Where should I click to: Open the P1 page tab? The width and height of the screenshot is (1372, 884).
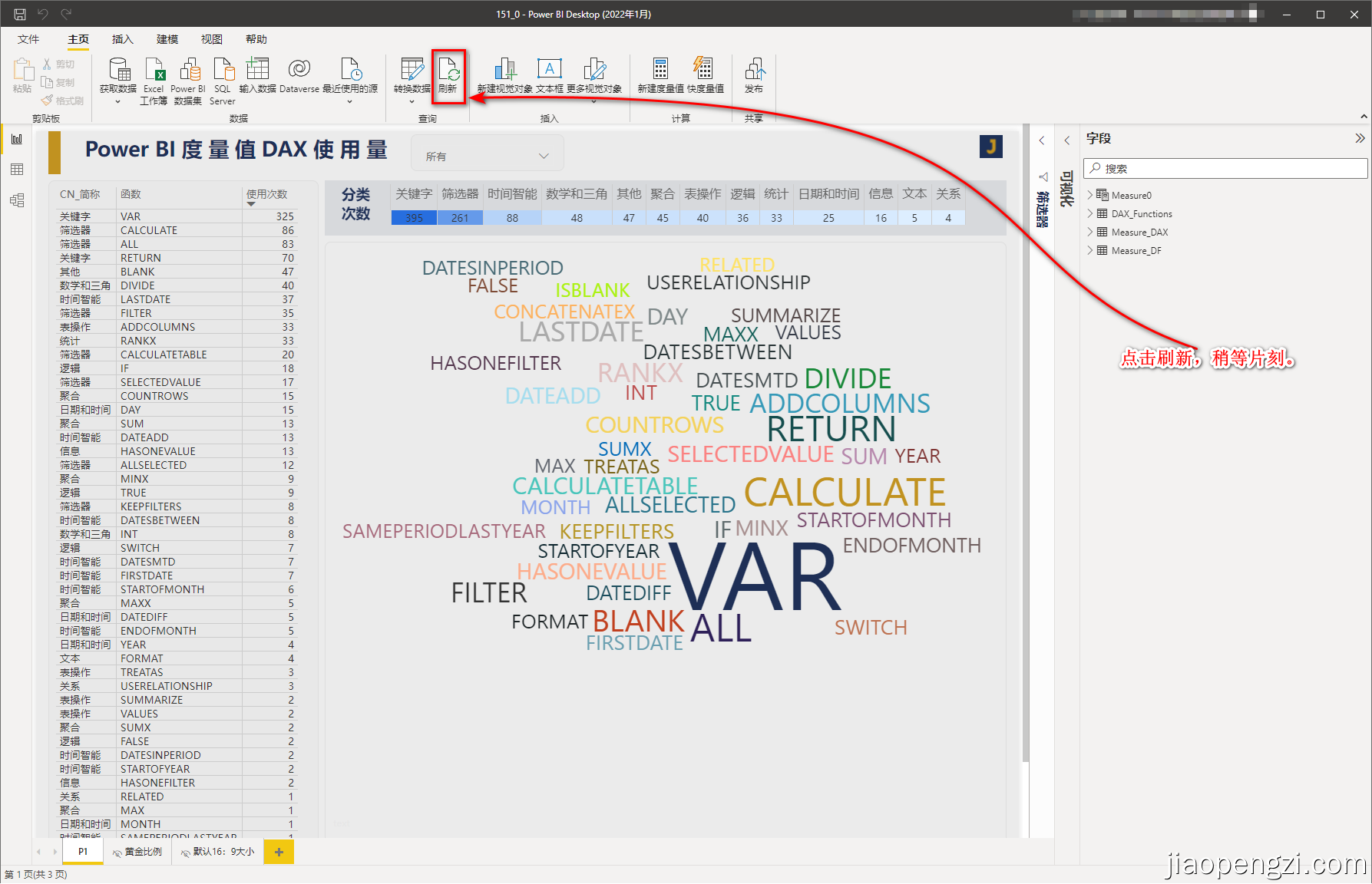pyautogui.click(x=83, y=852)
